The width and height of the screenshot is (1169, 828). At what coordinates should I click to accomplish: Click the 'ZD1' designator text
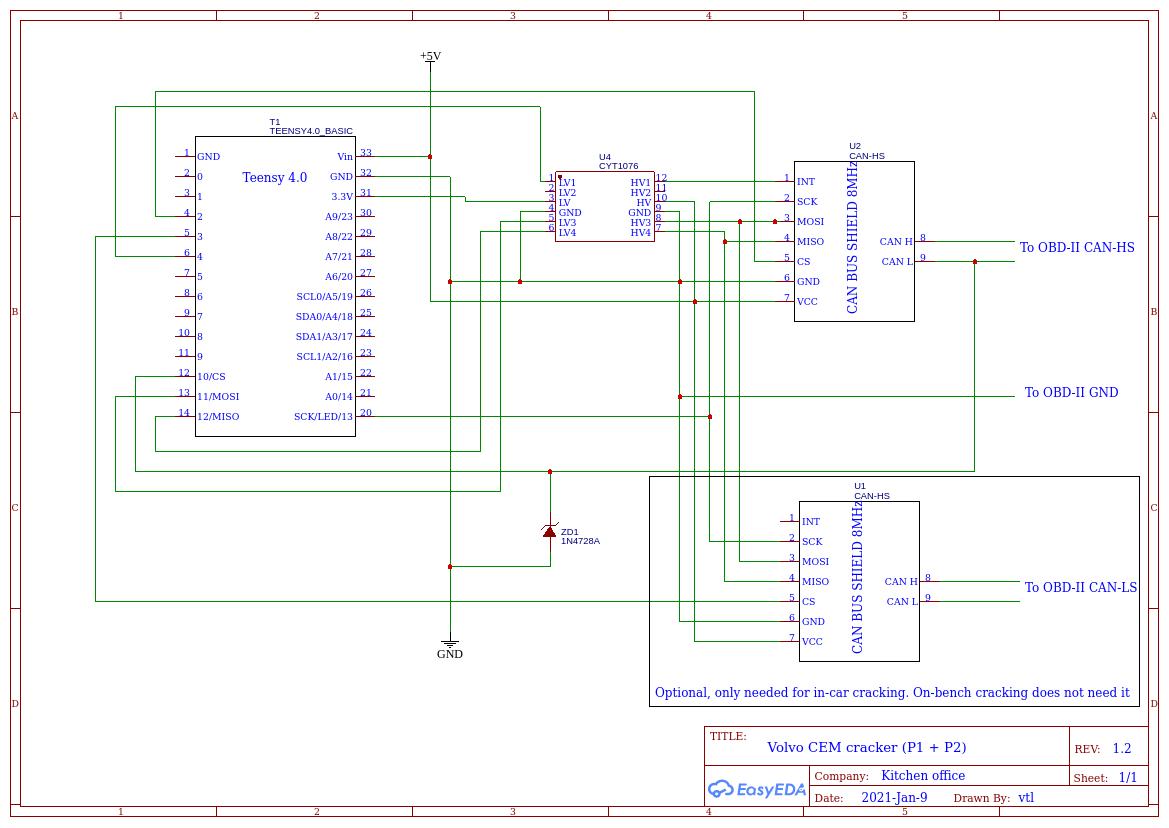(570, 532)
